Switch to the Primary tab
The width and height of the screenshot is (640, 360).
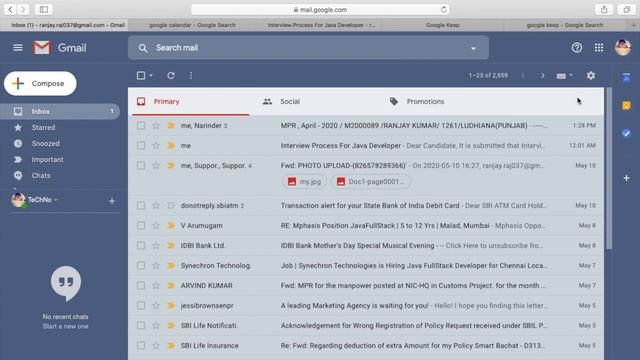(x=191, y=102)
